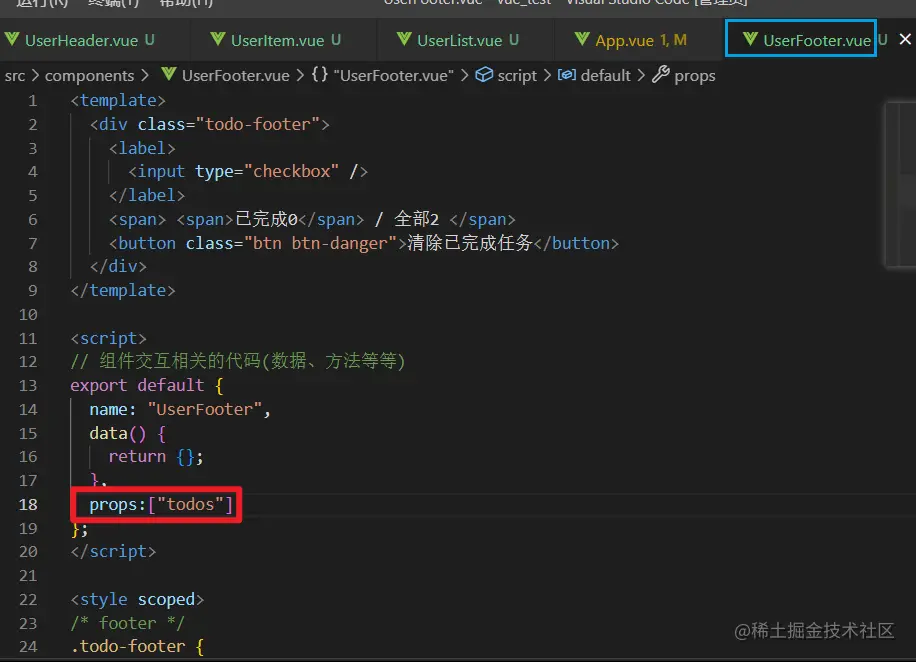Expand chevron after 'default' breadcrumb
Screen dimensions: 916x662
click(641, 76)
